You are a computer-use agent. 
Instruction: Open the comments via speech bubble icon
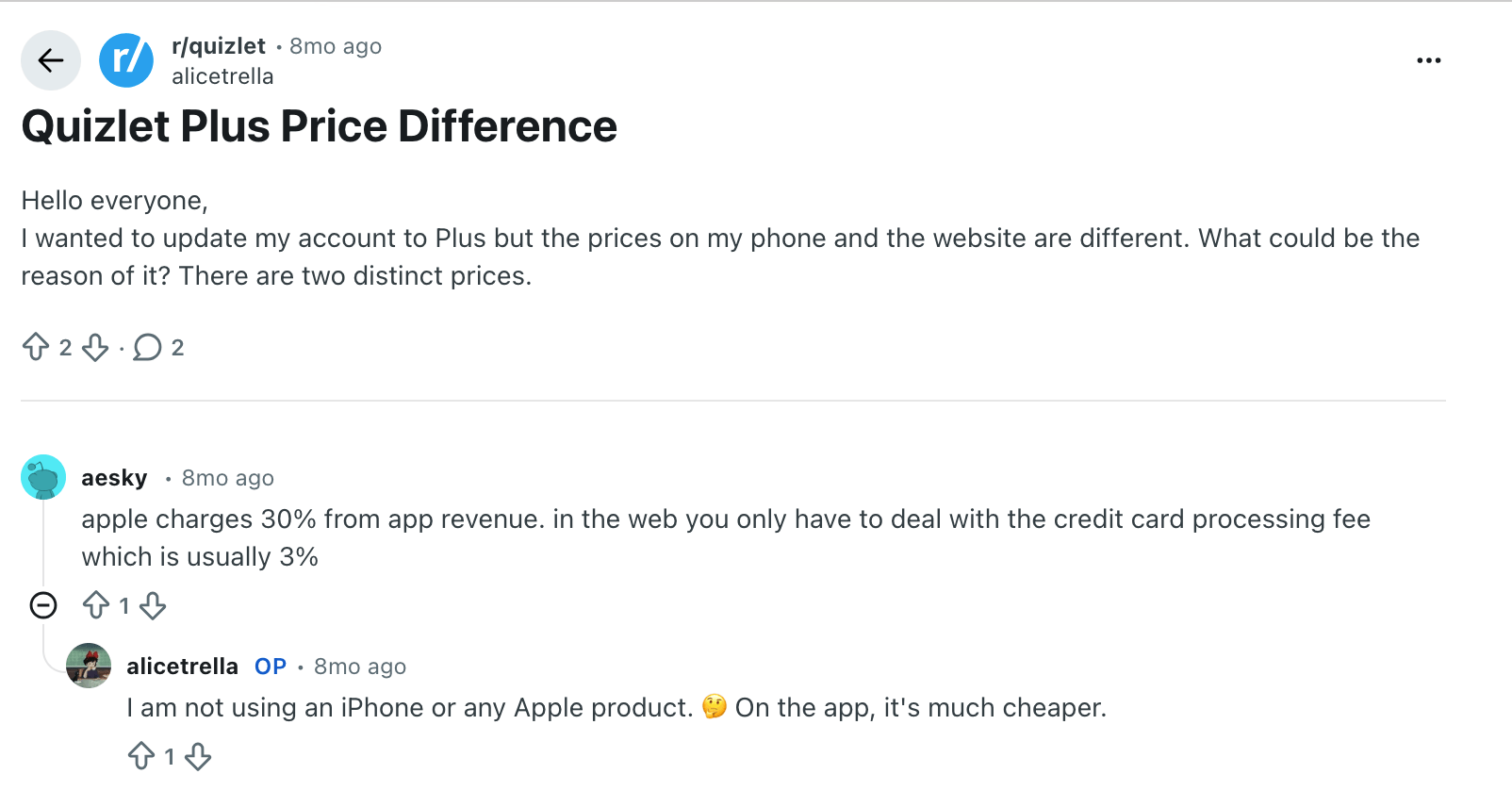click(148, 347)
